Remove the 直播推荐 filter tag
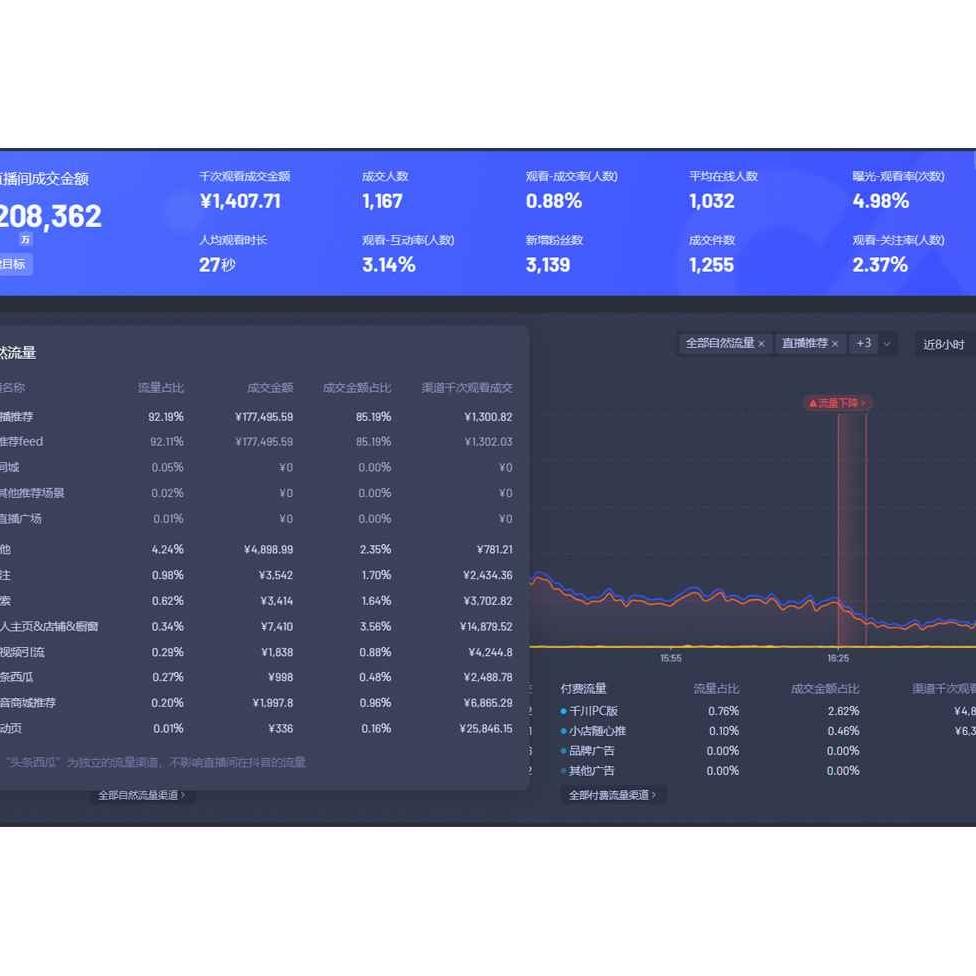976x976 pixels. 835,344
